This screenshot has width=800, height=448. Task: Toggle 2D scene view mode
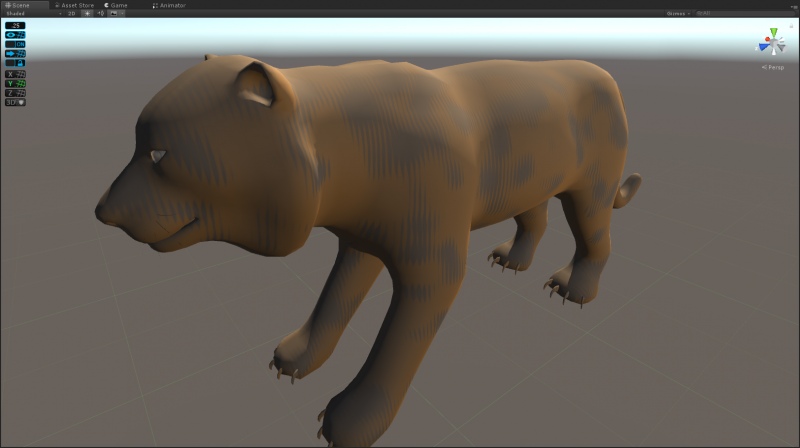tap(71, 14)
